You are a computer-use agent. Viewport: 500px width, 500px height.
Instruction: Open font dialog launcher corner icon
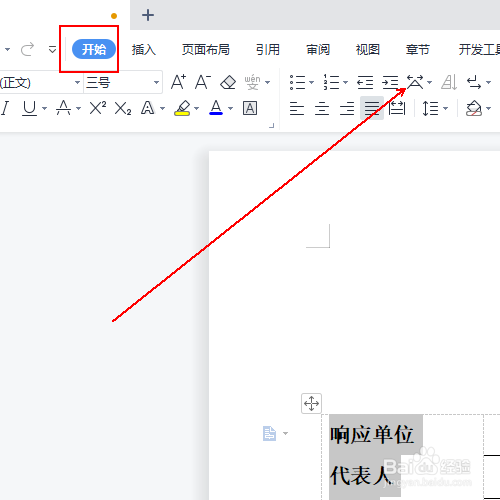tap(272, 126)
